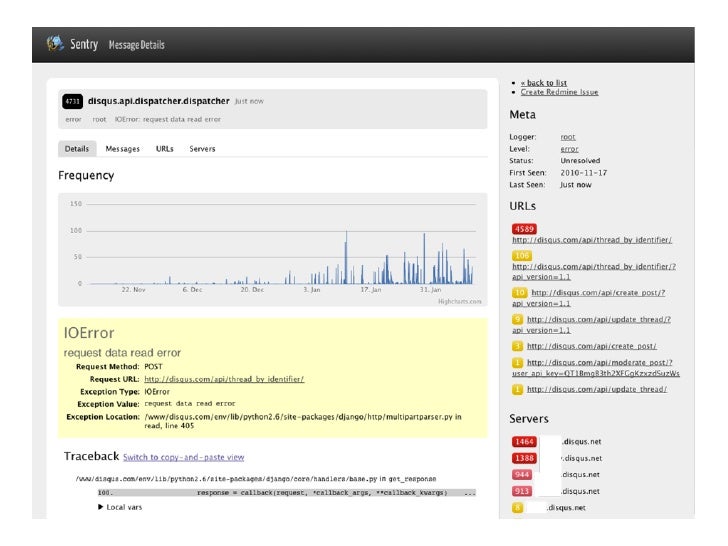Click the Sentry title in header
The width and height of the screenshot is (728, 546).
[84, 45]
